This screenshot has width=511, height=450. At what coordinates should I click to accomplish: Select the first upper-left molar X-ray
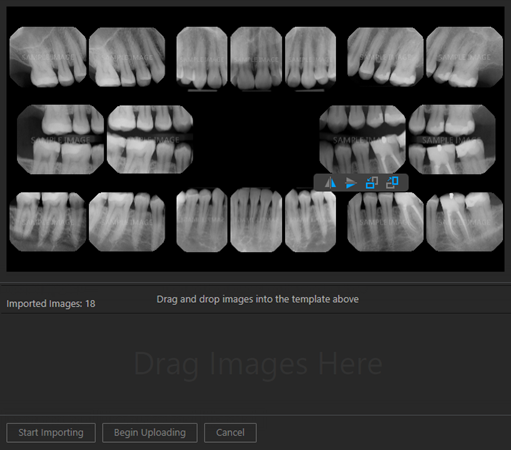point(48,57)
